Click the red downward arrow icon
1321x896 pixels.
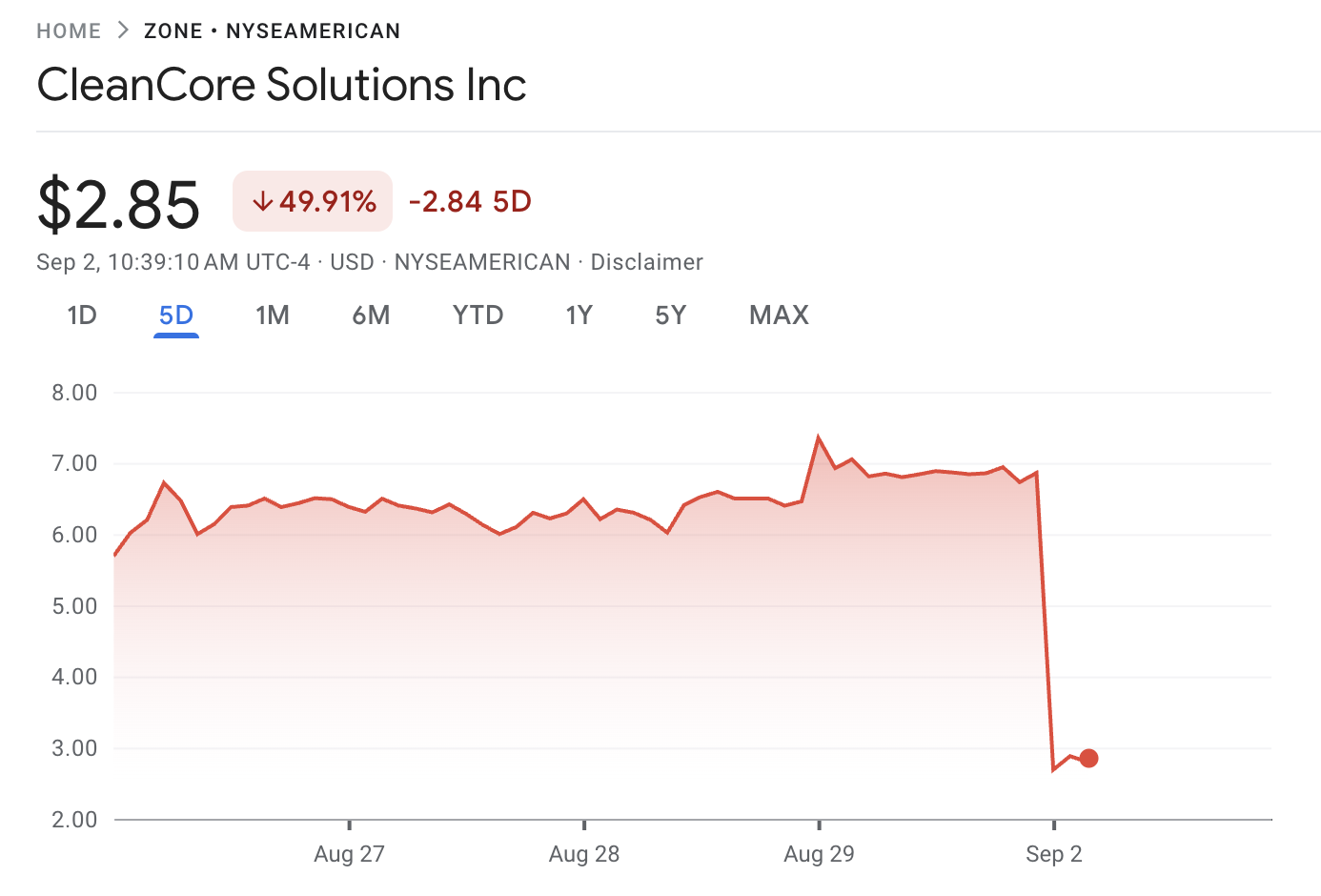[263, 201]
